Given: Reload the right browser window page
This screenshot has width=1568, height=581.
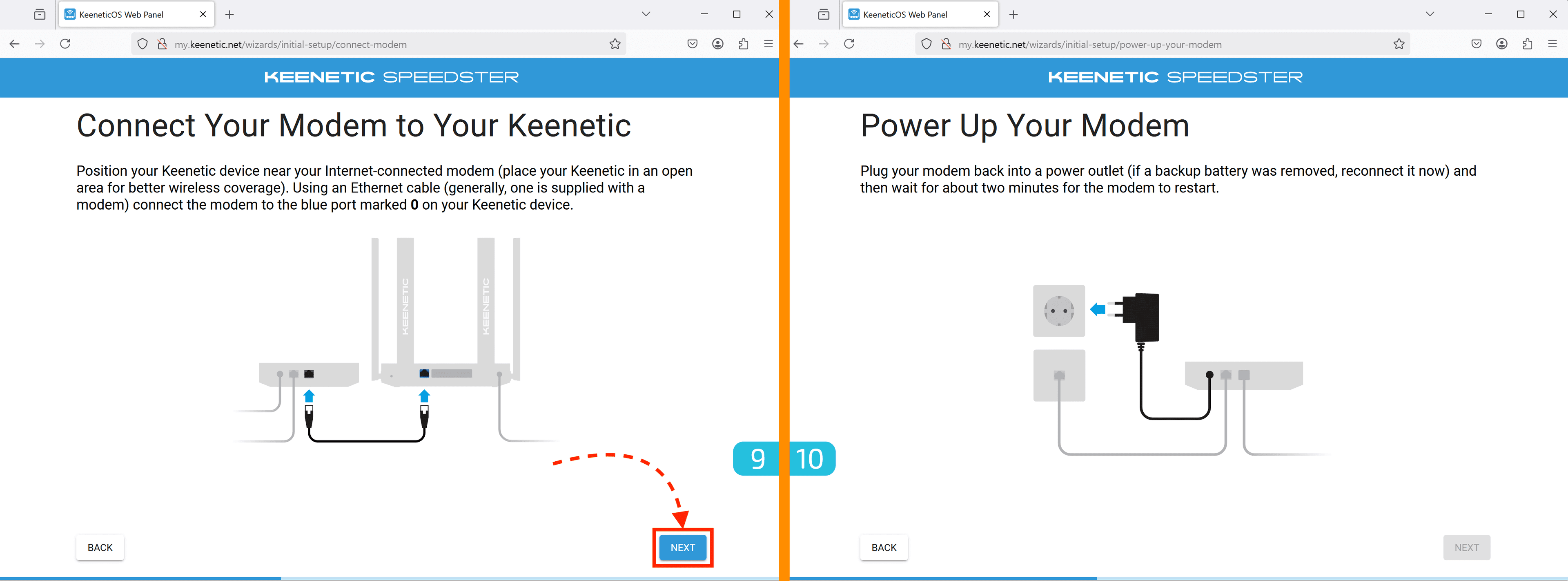Looking at the screenshot, I should click(849, 44).
